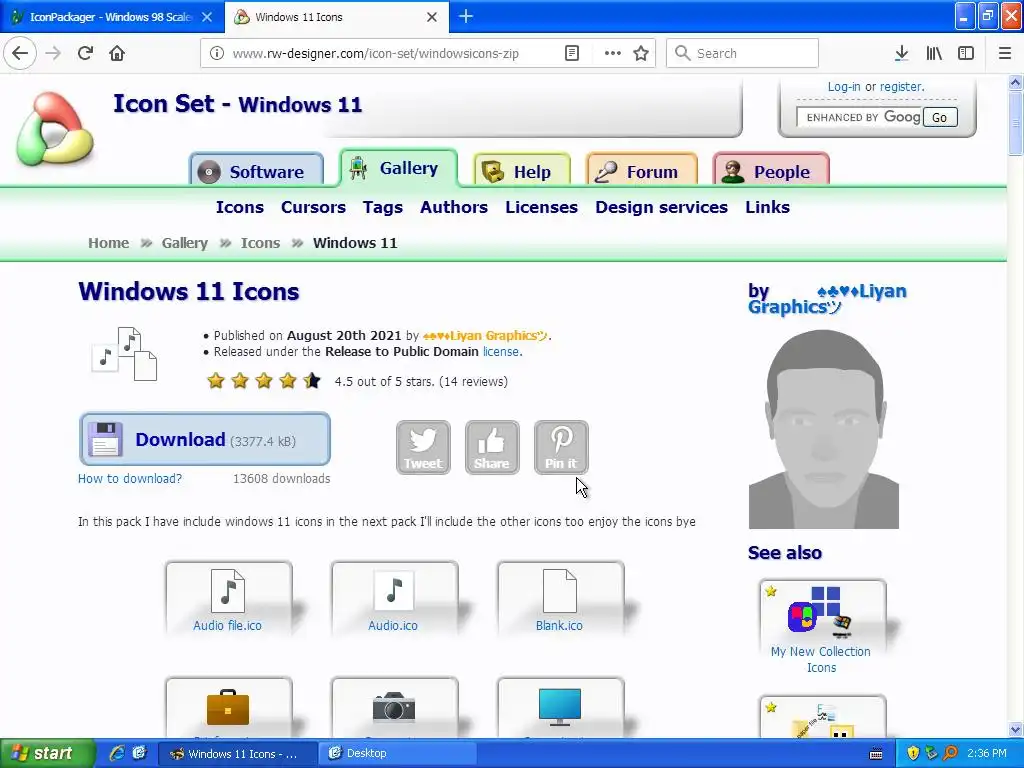Show site information icon in address bar
This screenshot has width=1024, height=768.
click(217, 54)
